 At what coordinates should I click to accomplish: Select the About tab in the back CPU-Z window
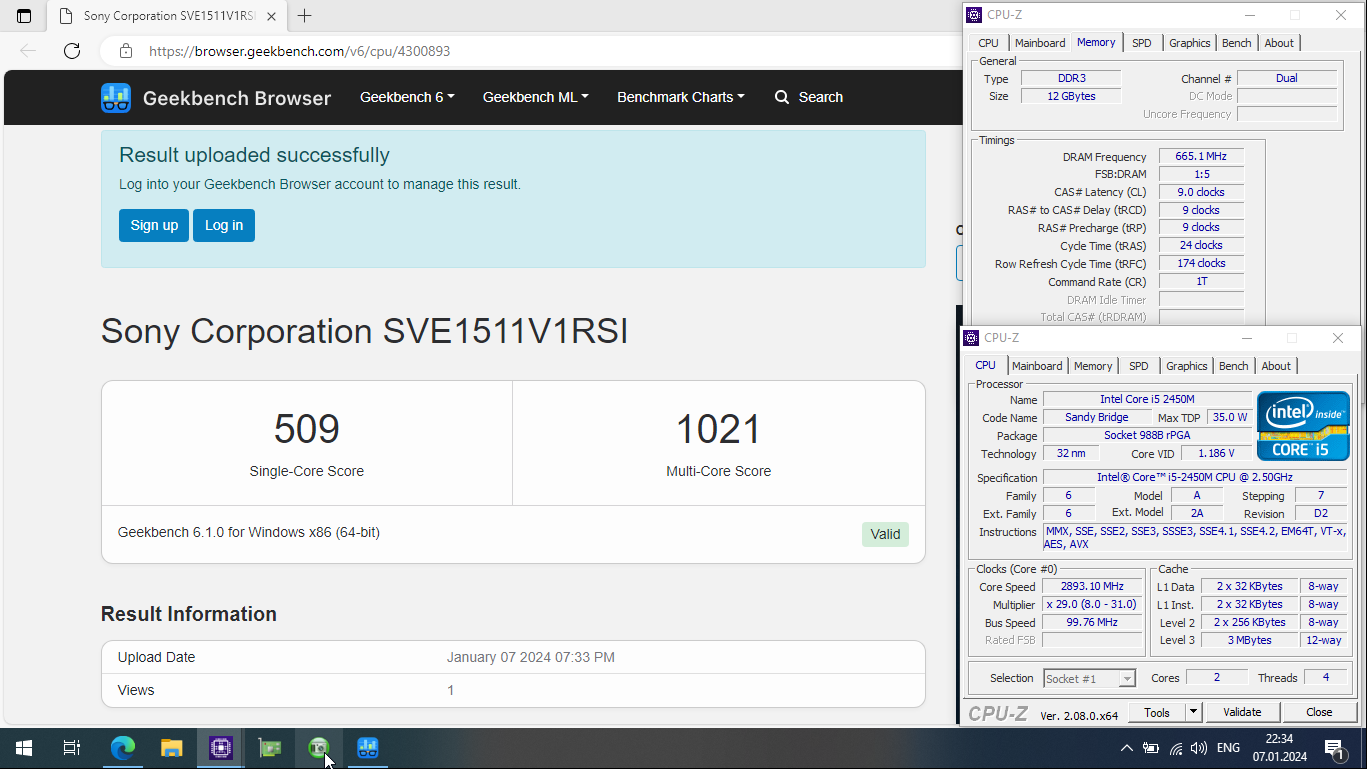(x=1279, y=43)
